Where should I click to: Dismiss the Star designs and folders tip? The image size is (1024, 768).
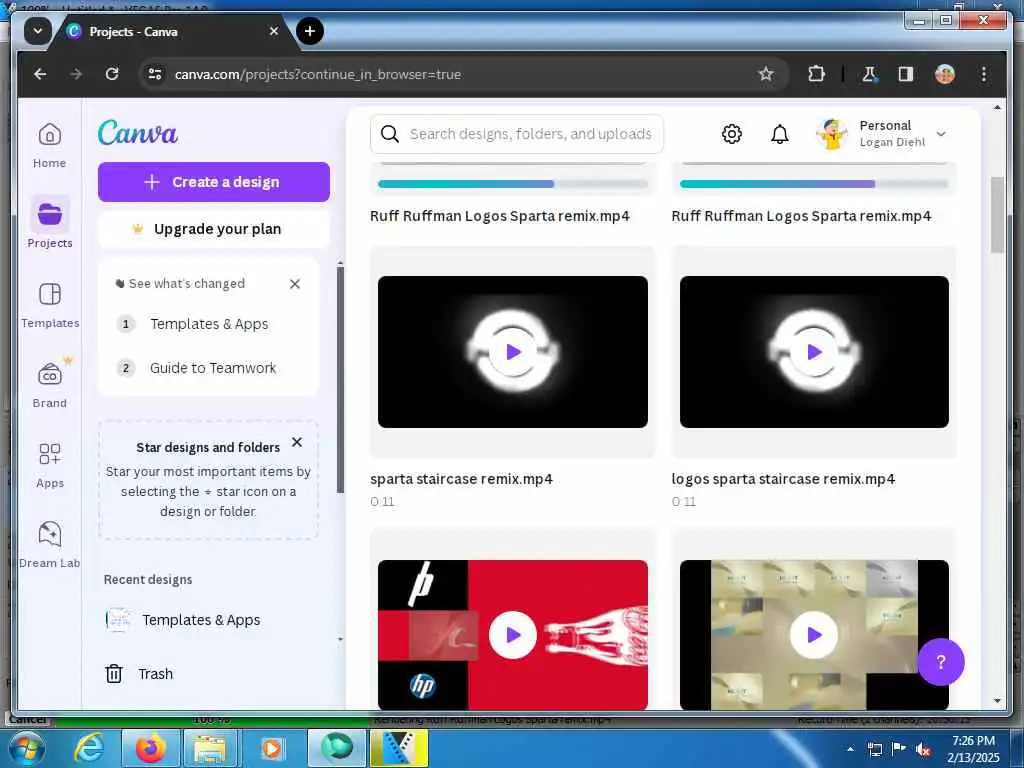pos(296,442)
